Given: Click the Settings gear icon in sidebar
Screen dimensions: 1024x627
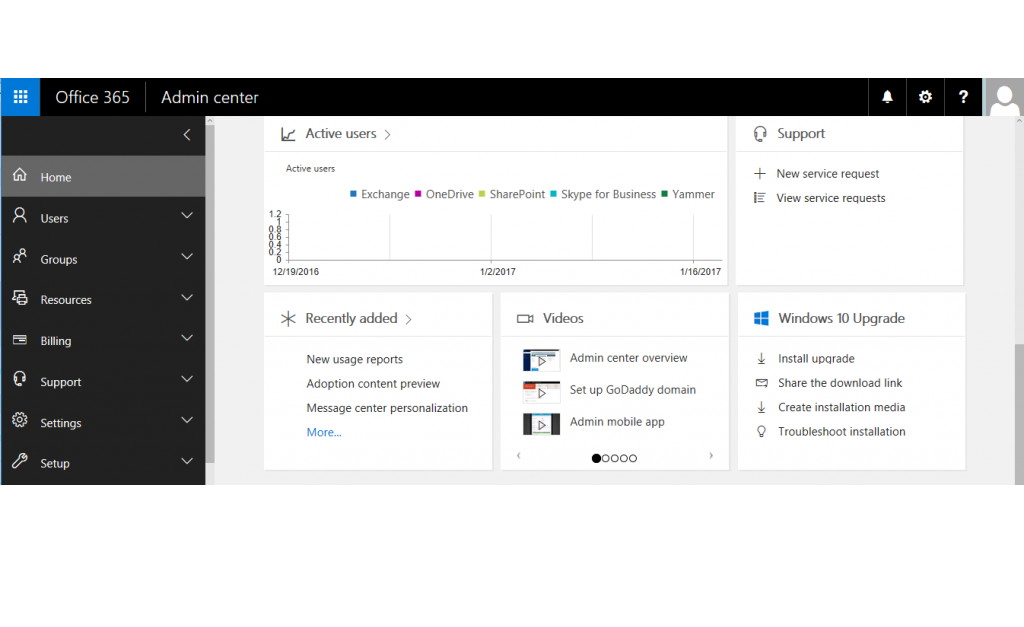Looking at the screenshot, I should [x=20, y=420].
